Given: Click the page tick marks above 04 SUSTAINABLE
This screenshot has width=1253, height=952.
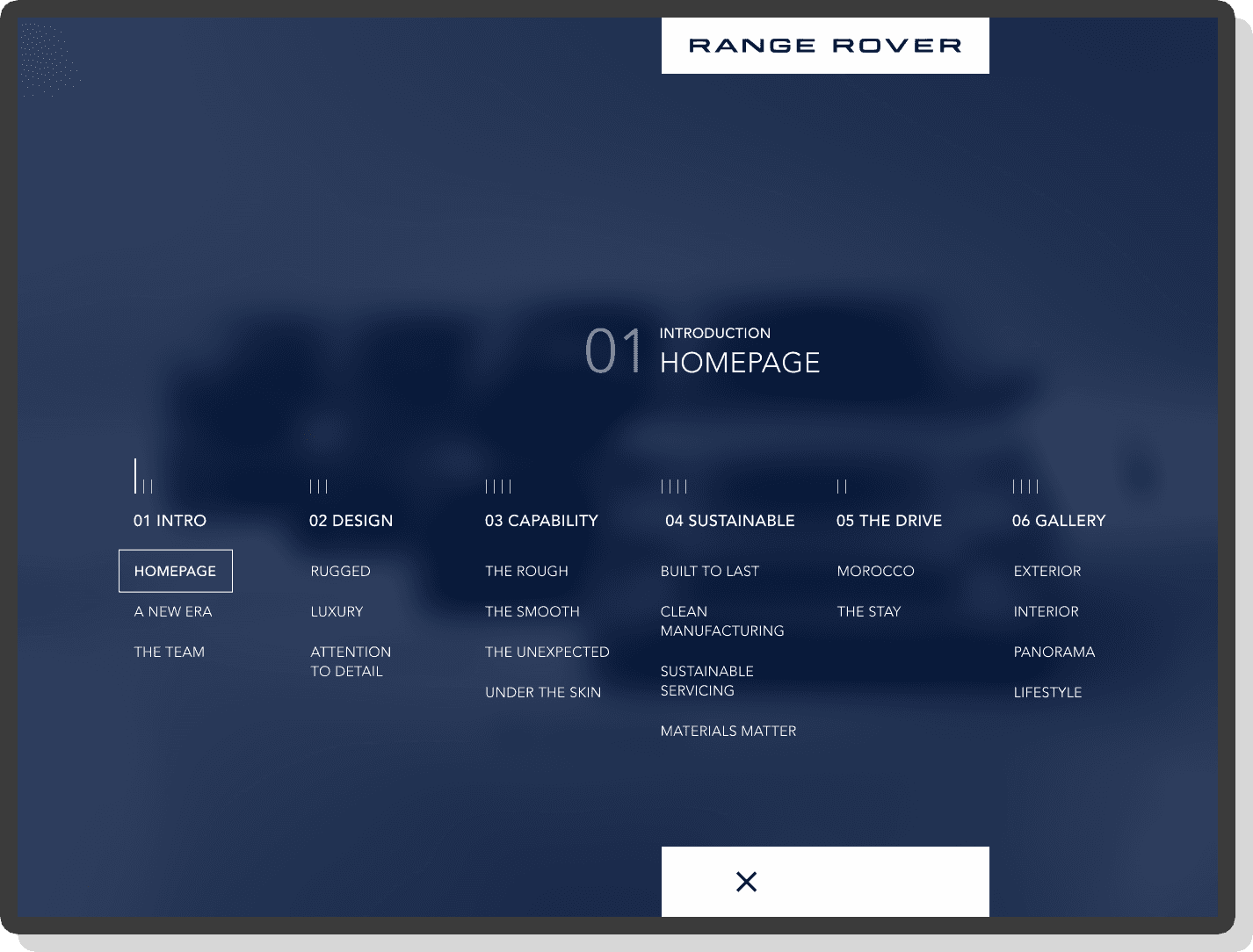Looking at the screenshot, I should click(674, 487).
